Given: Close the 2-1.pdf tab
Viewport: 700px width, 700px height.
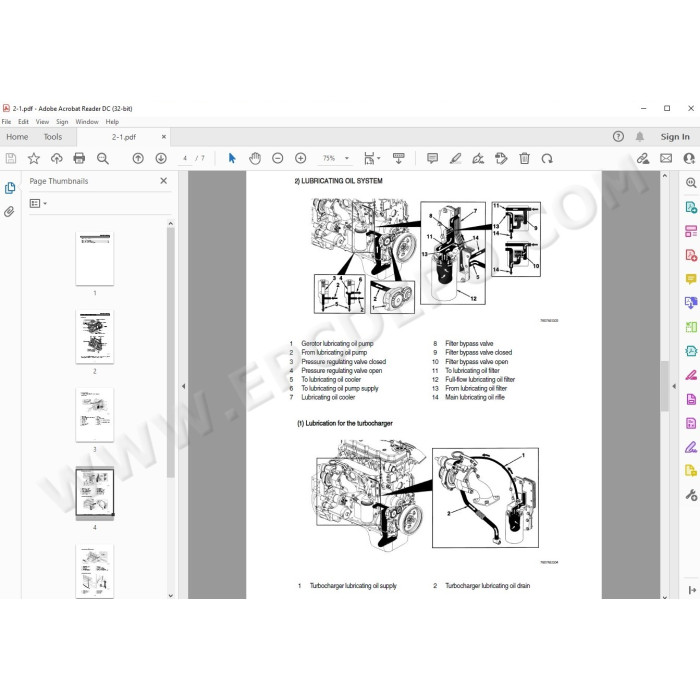Looking at the screenshot, I should click(164, 137).
